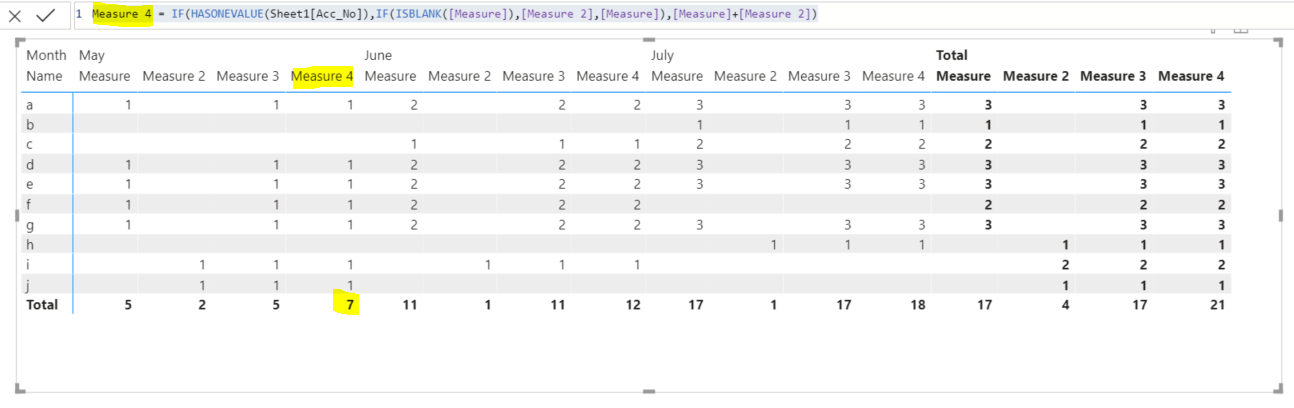
Task: Click the bold Measure 3 header under Total
Action: coord(1113,76)
